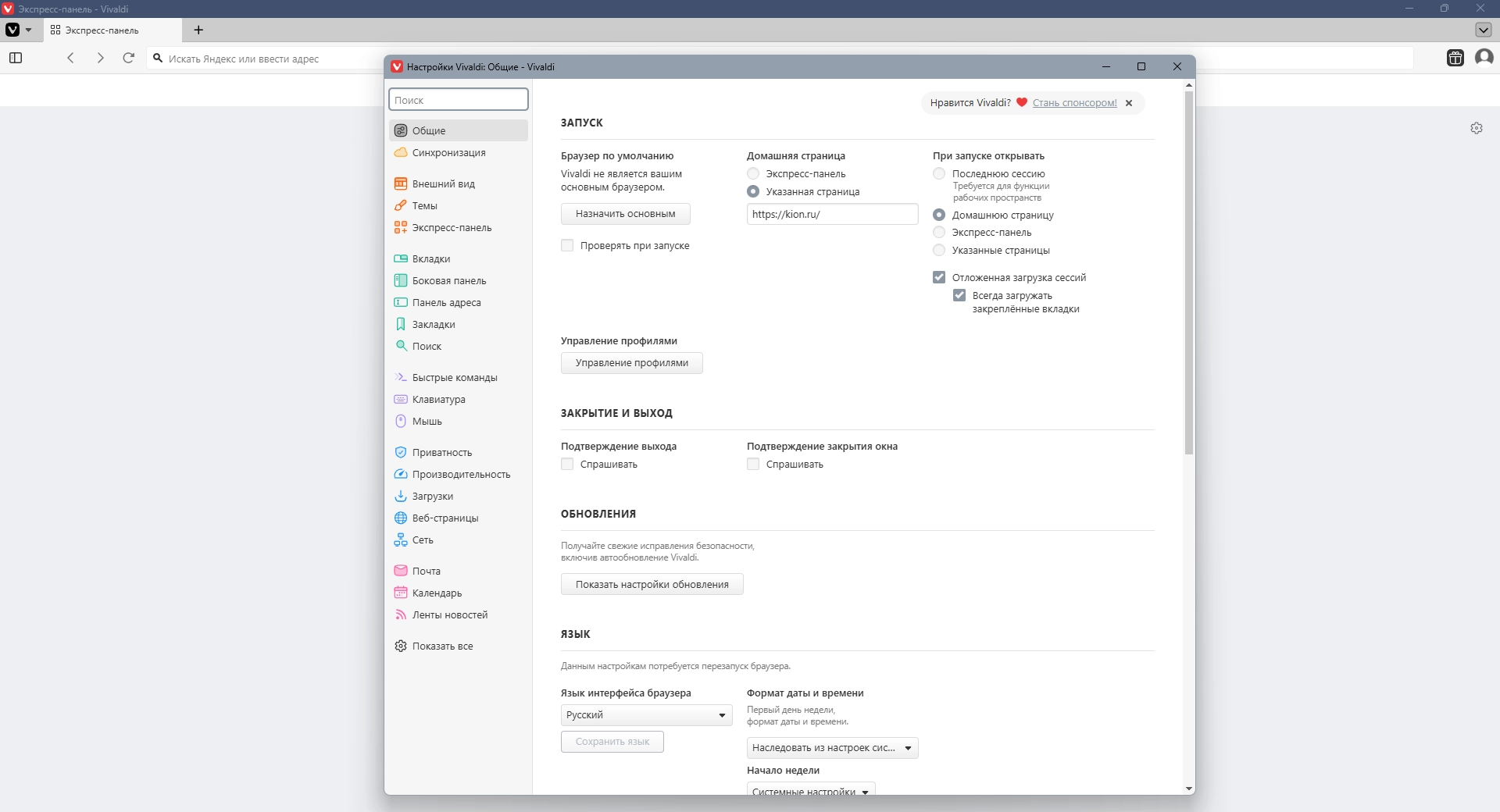The height and width of the screenshot is (812, 1500).
Task: Click the scroll down arrow in settings
Action: coord(1189,789)
